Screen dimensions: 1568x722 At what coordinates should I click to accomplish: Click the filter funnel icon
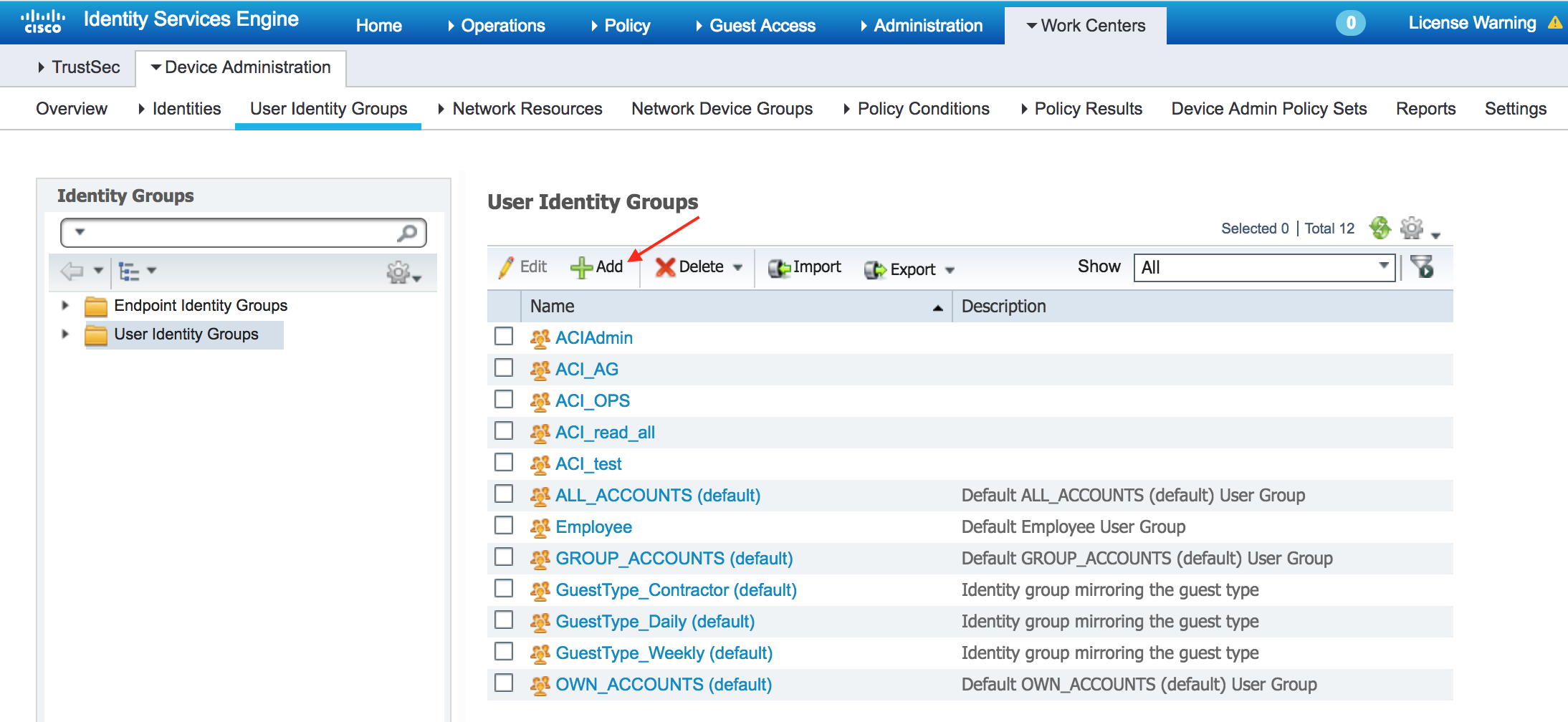point(1423,267)
